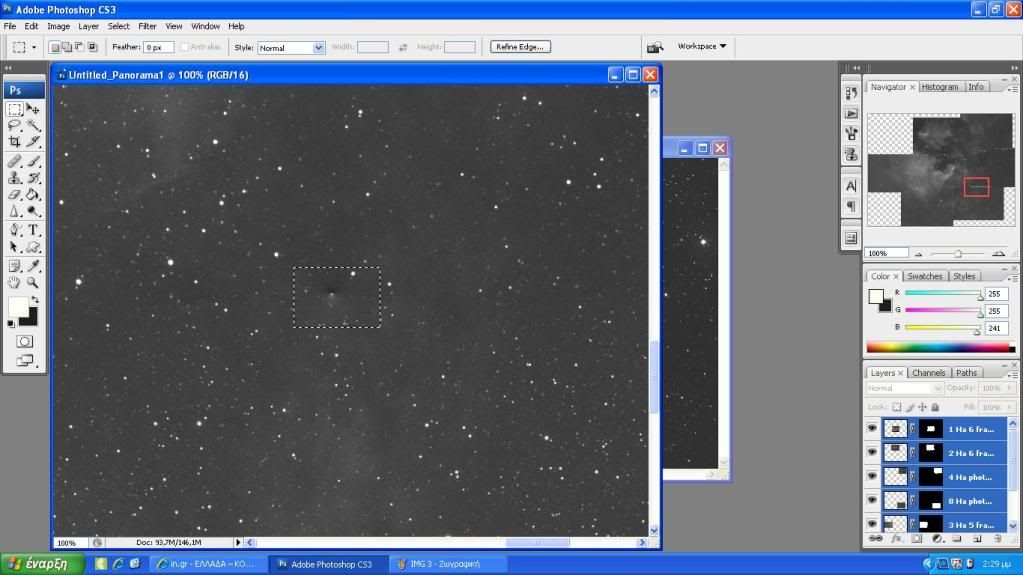The height and width of the screenshot is (575, 1023).
Task: Select the Crop tool
Action: [15, 142]
